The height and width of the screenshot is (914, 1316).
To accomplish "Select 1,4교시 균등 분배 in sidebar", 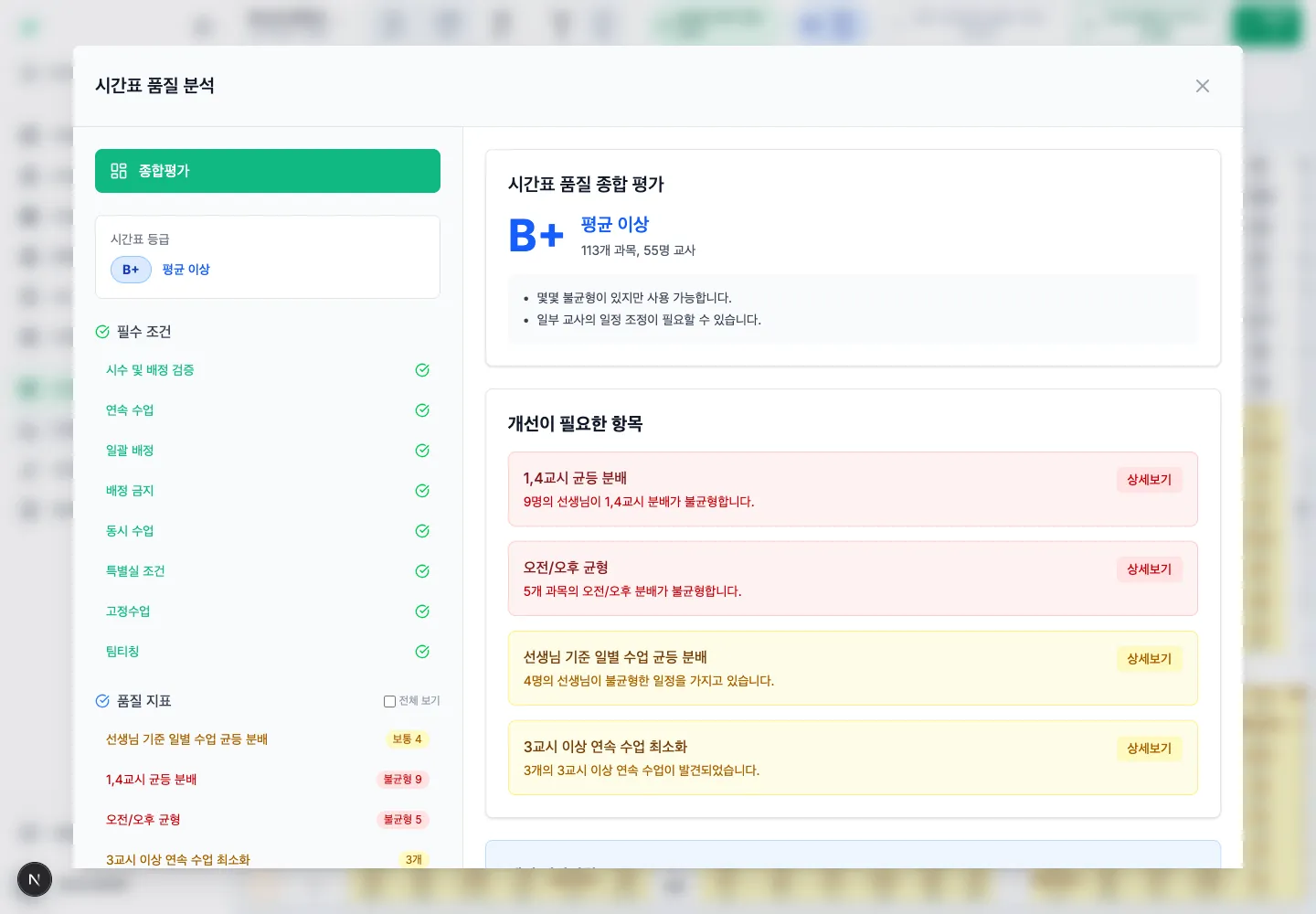I will tap(268, 780).
